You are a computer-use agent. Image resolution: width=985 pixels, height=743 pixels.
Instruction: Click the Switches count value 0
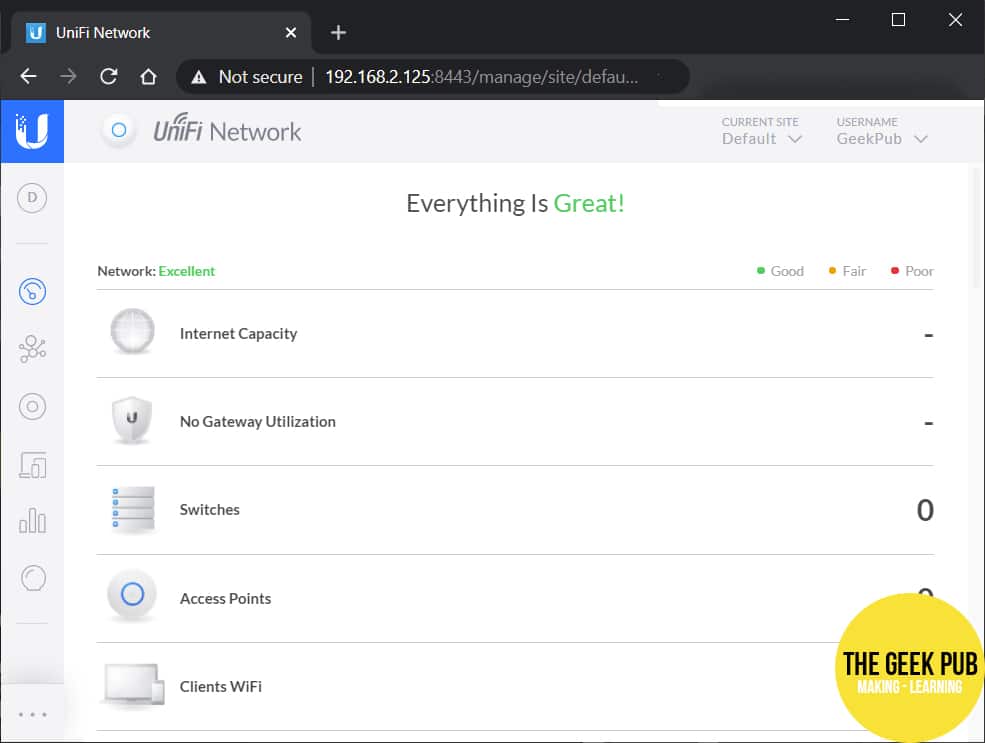pyautogui.click(x=925, y=509)
